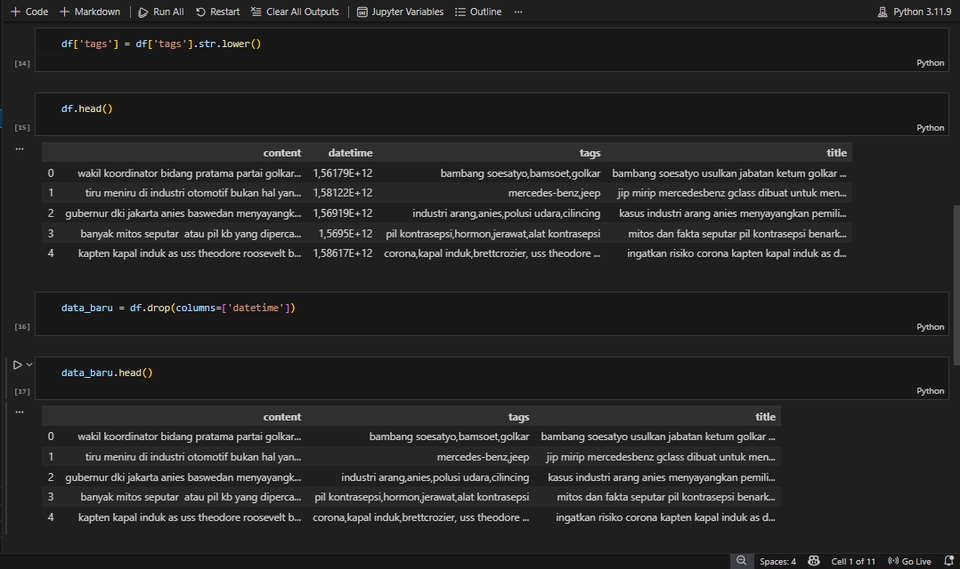Click execution count [16] label
This screenshot has width=960, height=569.
(22, 327)
